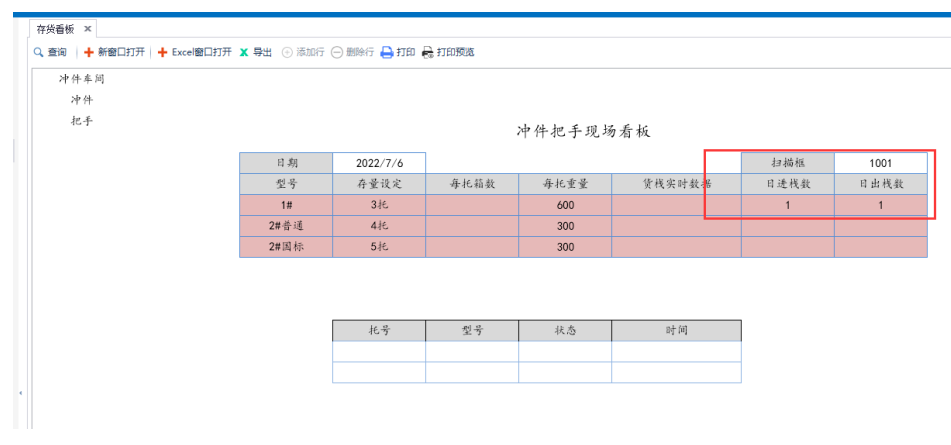Click the 1# model row cell
The height and width of the screenshot is (445, 951).
pyautogui.click(x=286, y=205)
